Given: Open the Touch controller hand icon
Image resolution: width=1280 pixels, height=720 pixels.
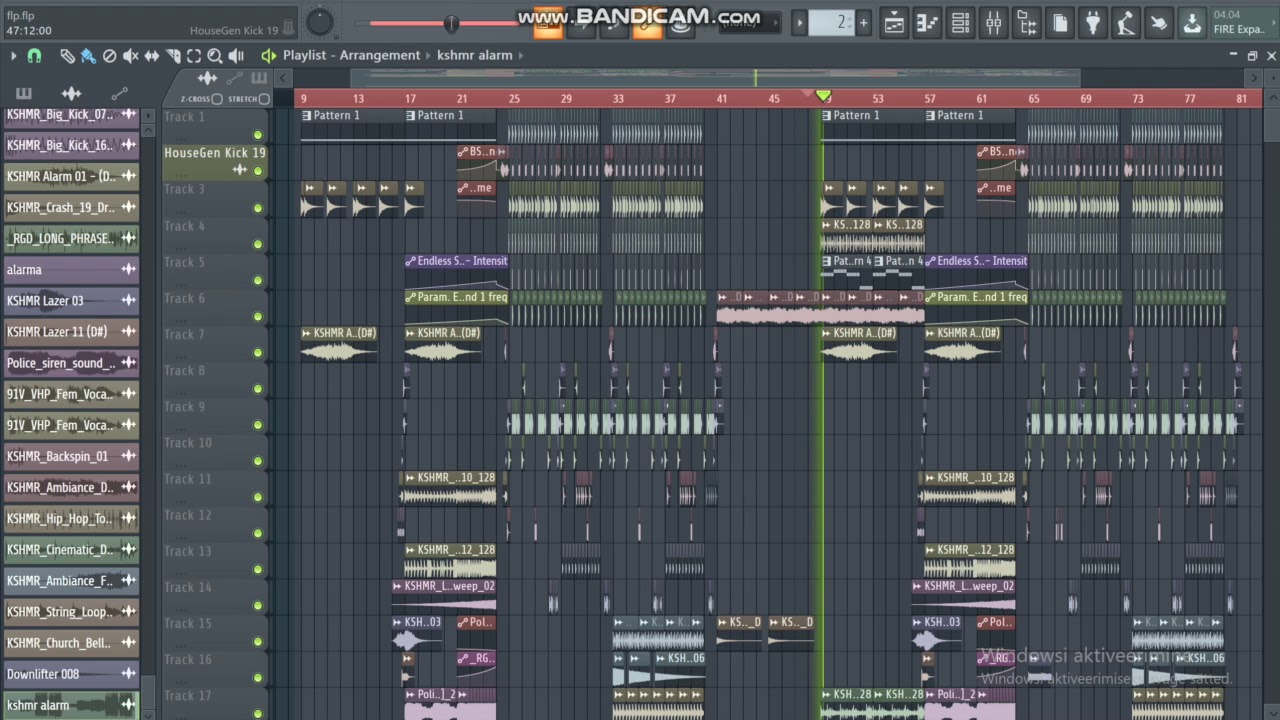Looking at the screenshot, I should coord(1159,22).
